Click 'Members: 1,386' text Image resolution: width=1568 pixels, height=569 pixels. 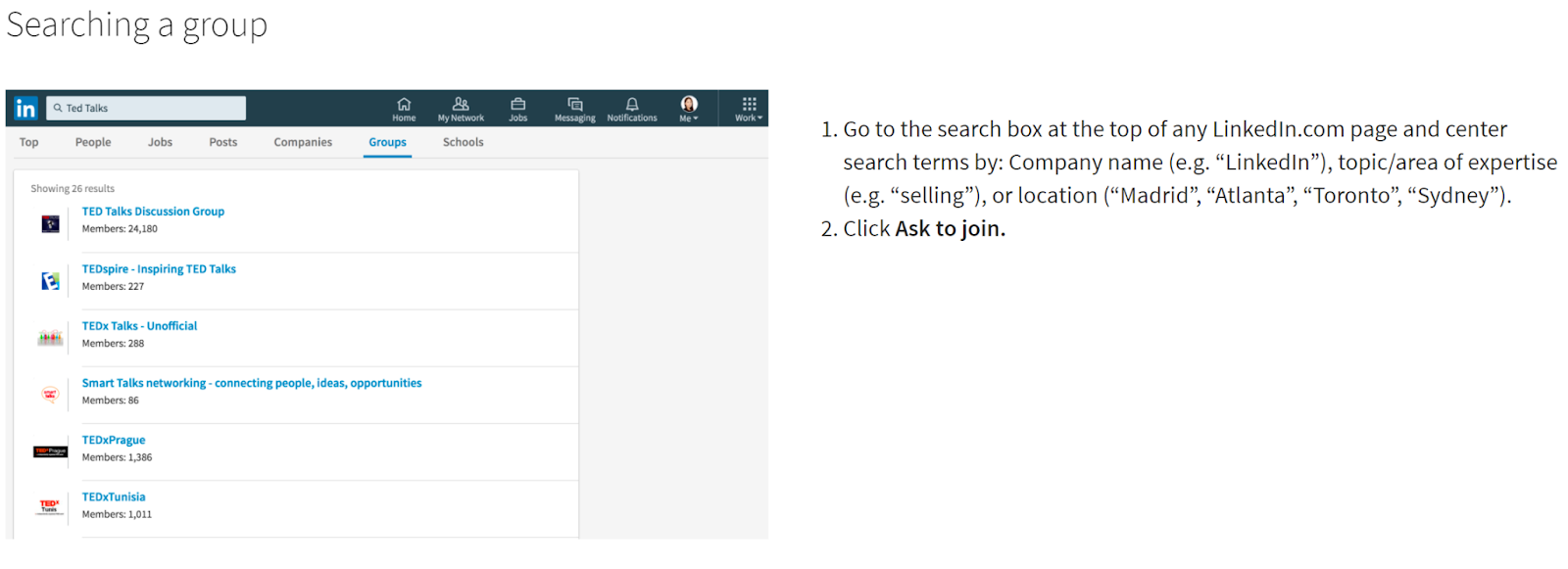click(117, 457)
